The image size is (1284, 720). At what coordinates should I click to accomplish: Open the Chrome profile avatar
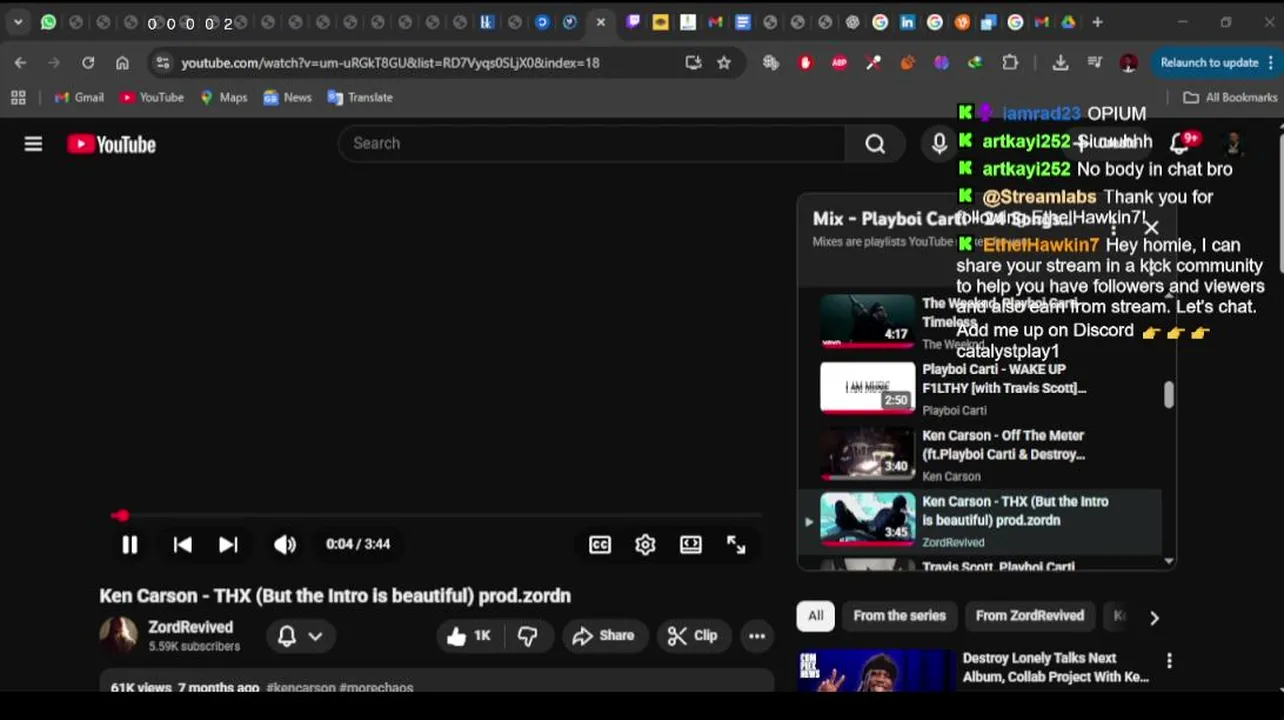pyautogui.click(x=1128, y=62)
